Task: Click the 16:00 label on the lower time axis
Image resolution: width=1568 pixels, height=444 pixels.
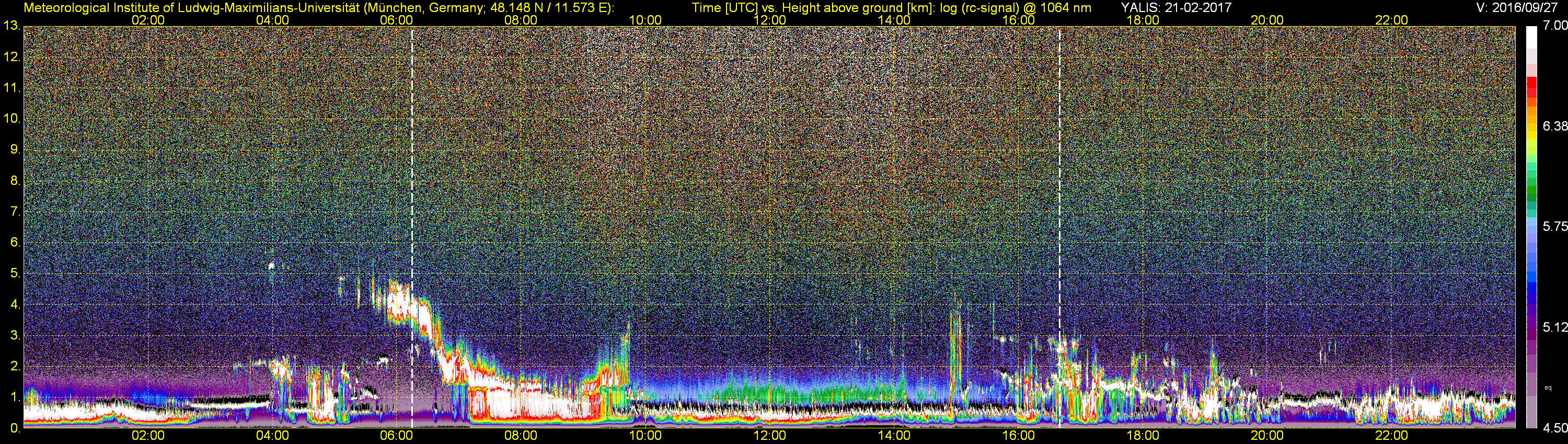Action: click(1018, 436)
